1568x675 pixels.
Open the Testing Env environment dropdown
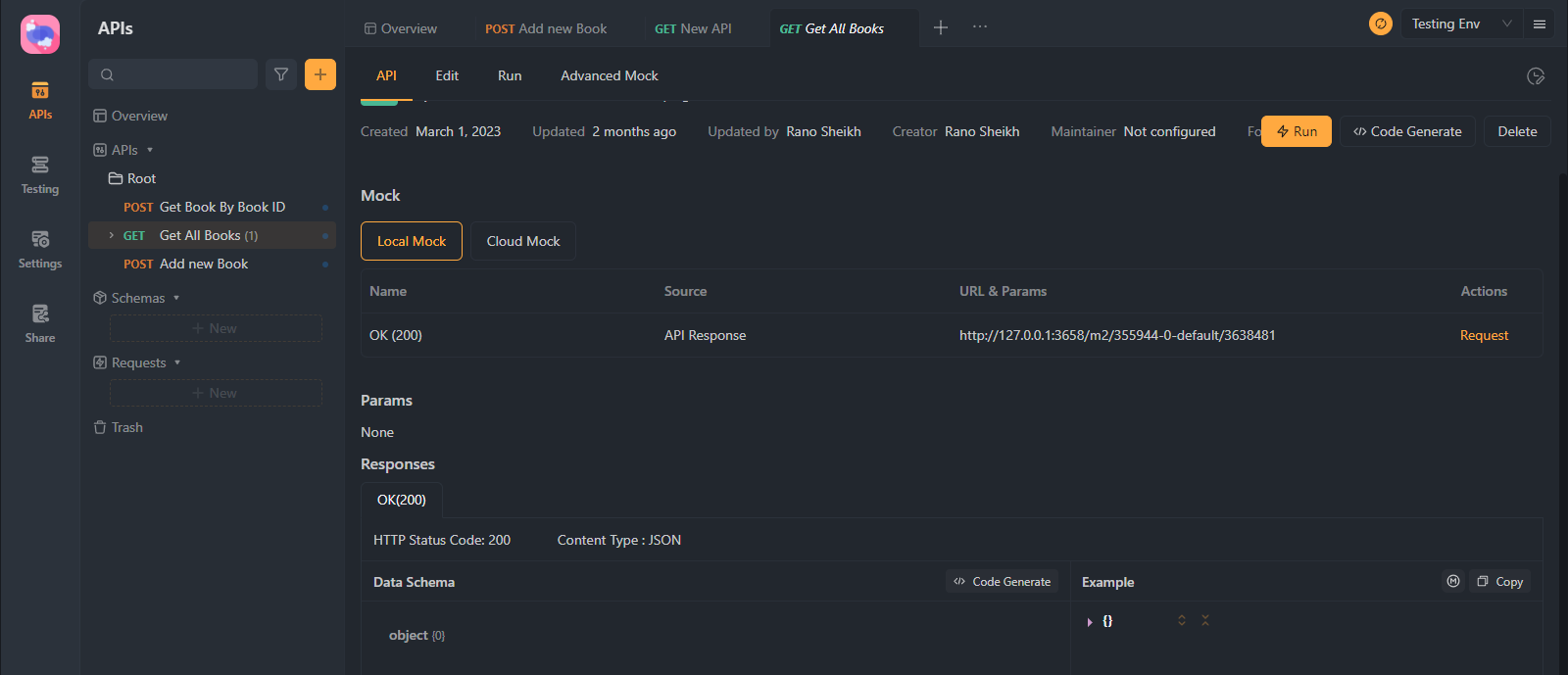[x=1462, y=24]
